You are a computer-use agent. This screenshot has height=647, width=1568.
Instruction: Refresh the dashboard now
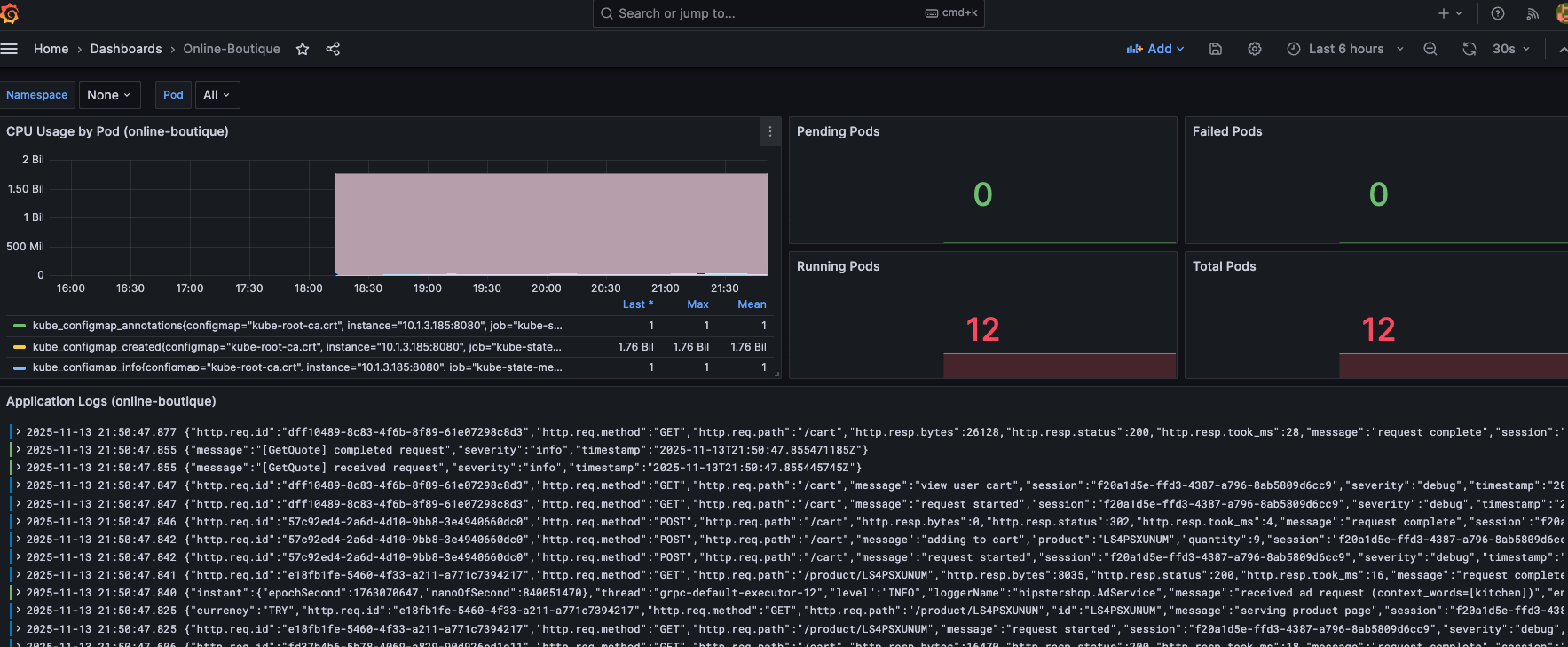pos(1470,49)
